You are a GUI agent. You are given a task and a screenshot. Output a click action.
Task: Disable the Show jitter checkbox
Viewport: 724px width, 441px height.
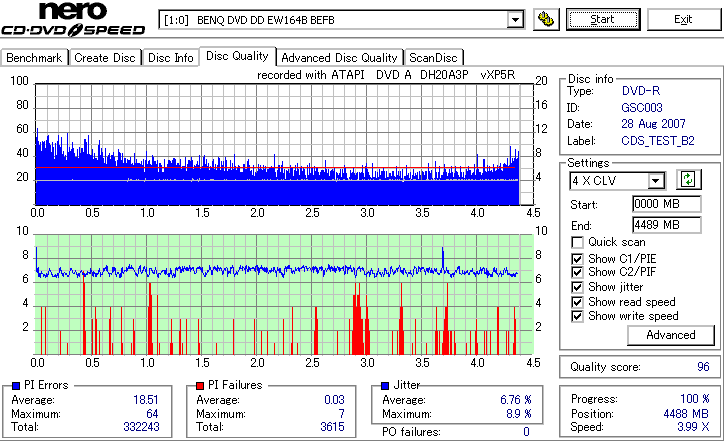tap(577, 287)
